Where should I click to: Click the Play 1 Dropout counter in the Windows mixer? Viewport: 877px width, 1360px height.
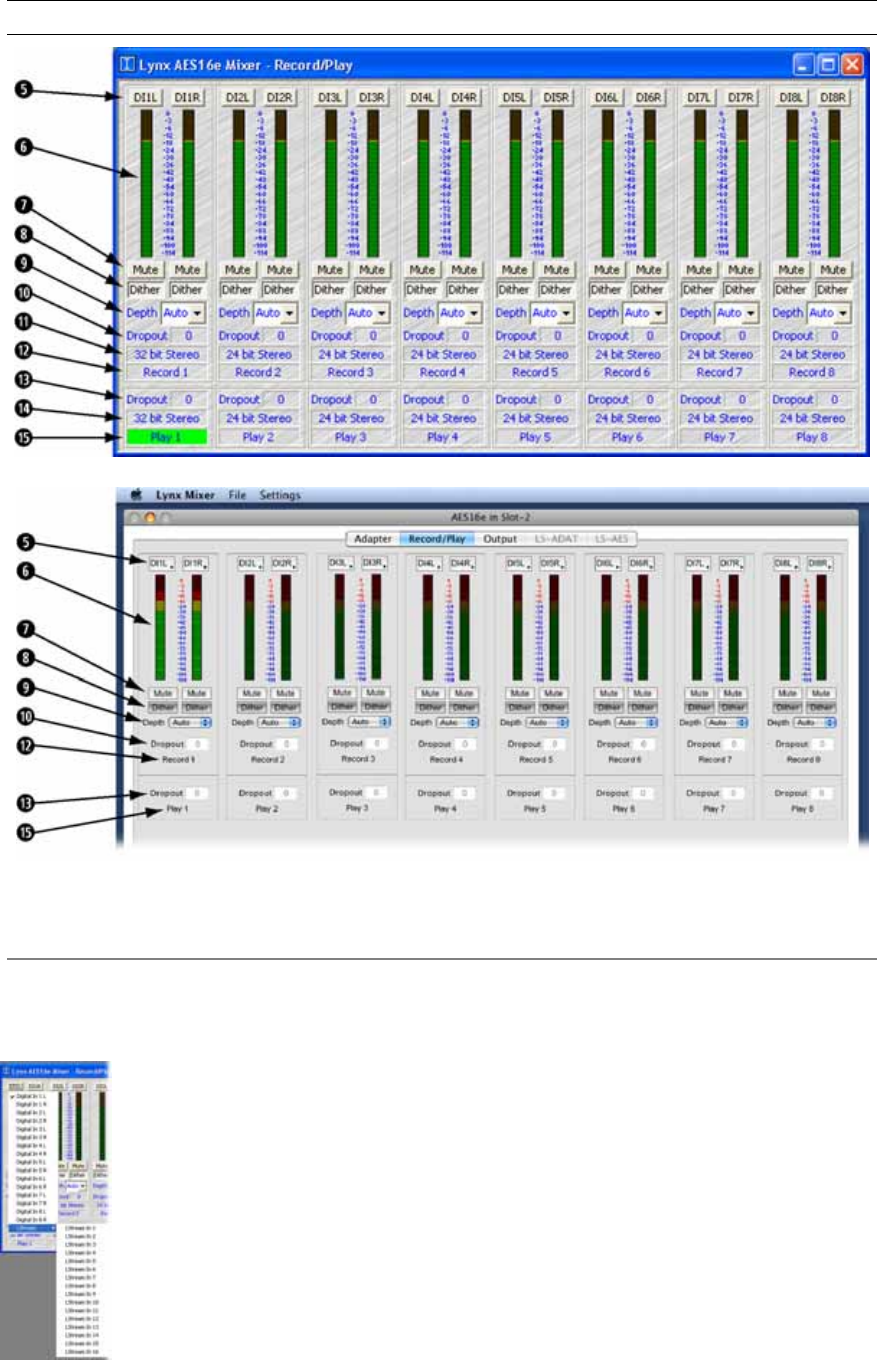[x=186, y=399]
